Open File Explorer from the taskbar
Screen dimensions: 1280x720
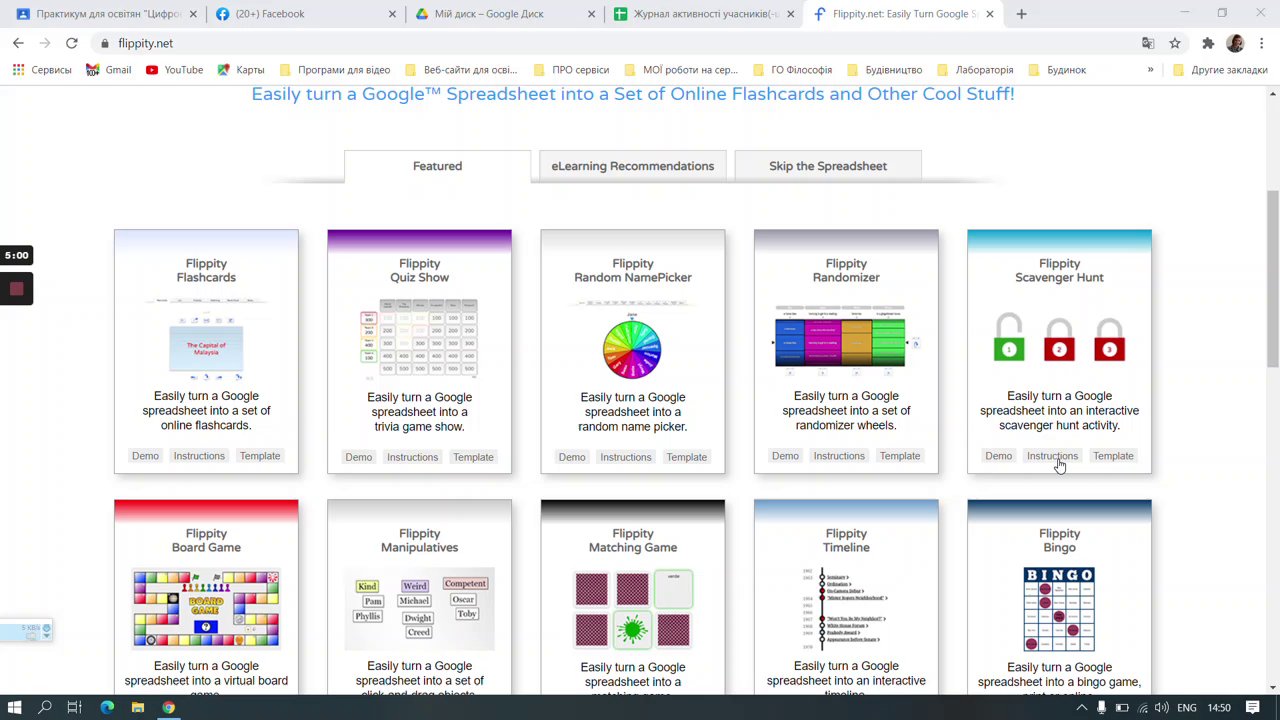pos(138,707)
